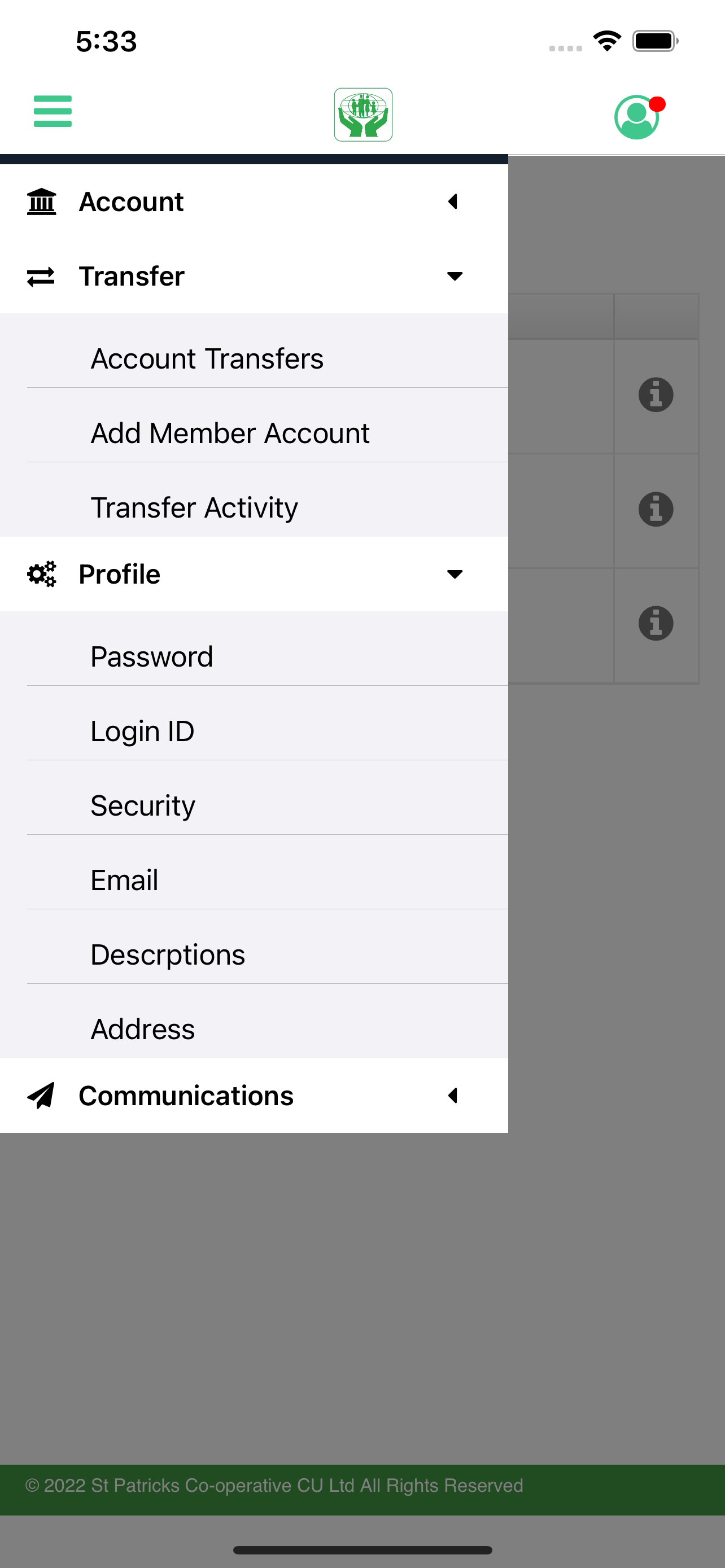Collapse the Profile section arrow
This screenshot has height=1568, width=725.
coord(455,574)
